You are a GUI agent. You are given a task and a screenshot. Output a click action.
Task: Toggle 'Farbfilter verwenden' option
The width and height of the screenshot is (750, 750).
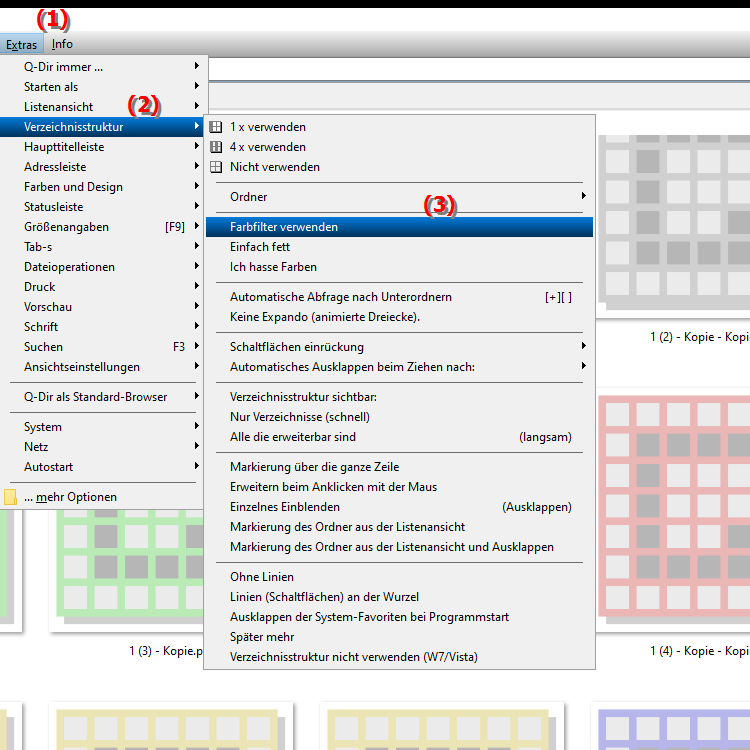pyautogui.click(x=399, y=227)
